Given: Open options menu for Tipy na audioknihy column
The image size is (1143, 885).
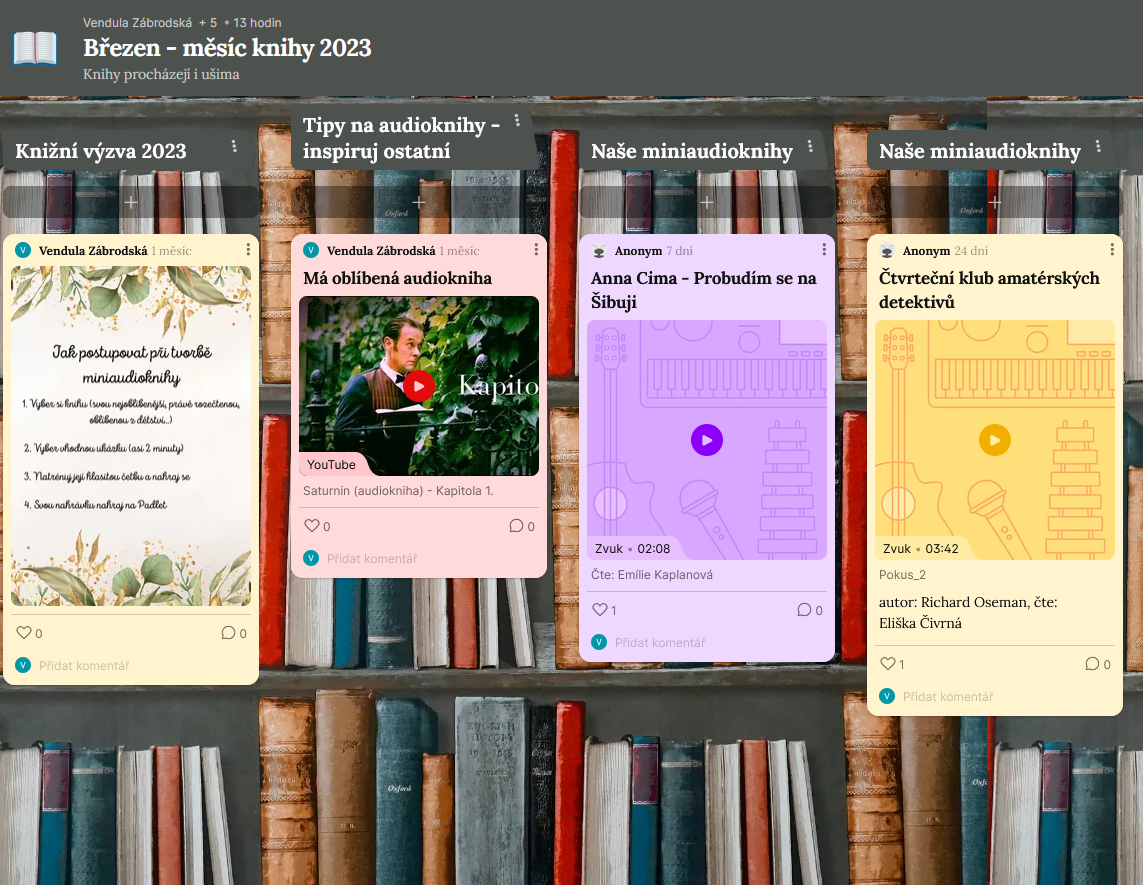Looking at the screenshot, I should (x=517, y=121).
